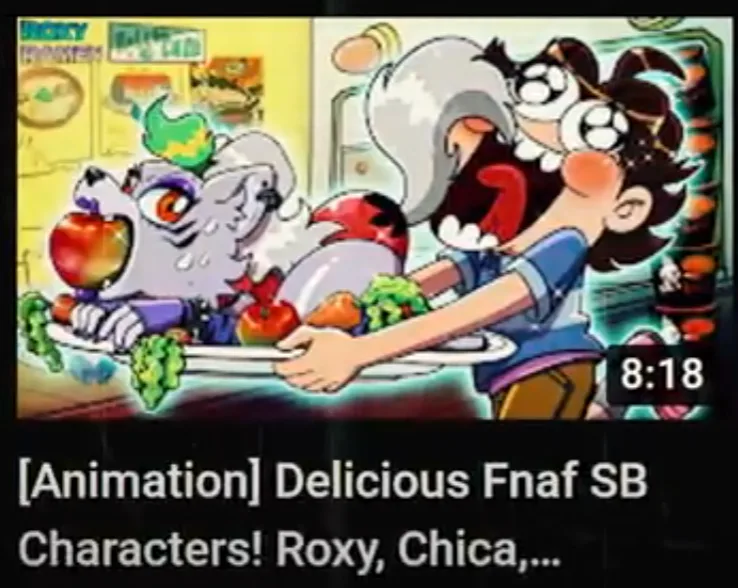Click the 8:18 duration badge

coord(661,374)
